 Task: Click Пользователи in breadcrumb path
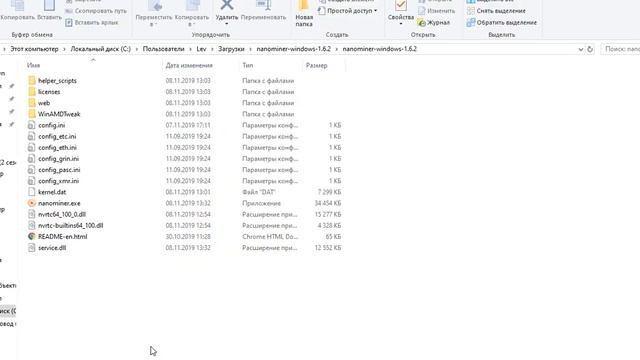point(163,49)
